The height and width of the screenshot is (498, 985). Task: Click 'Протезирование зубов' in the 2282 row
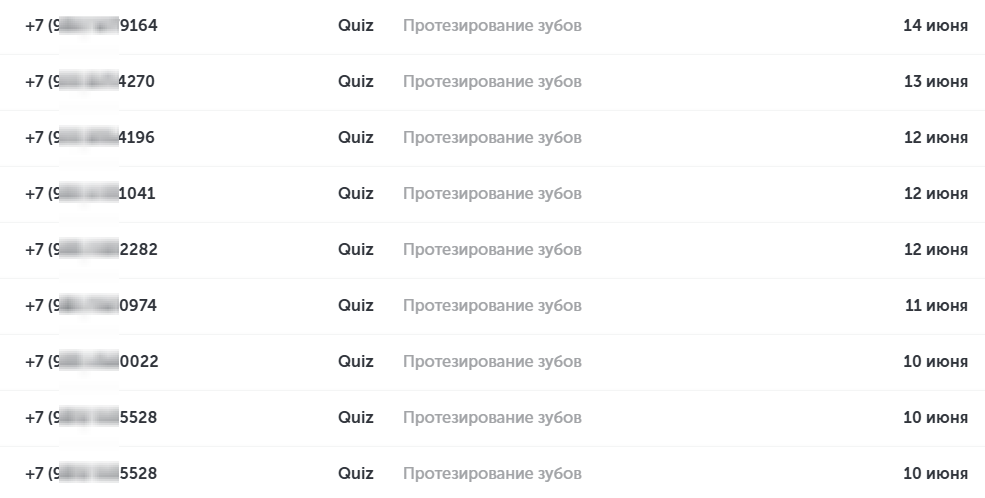pyautogui.click(x=492, y=250)
